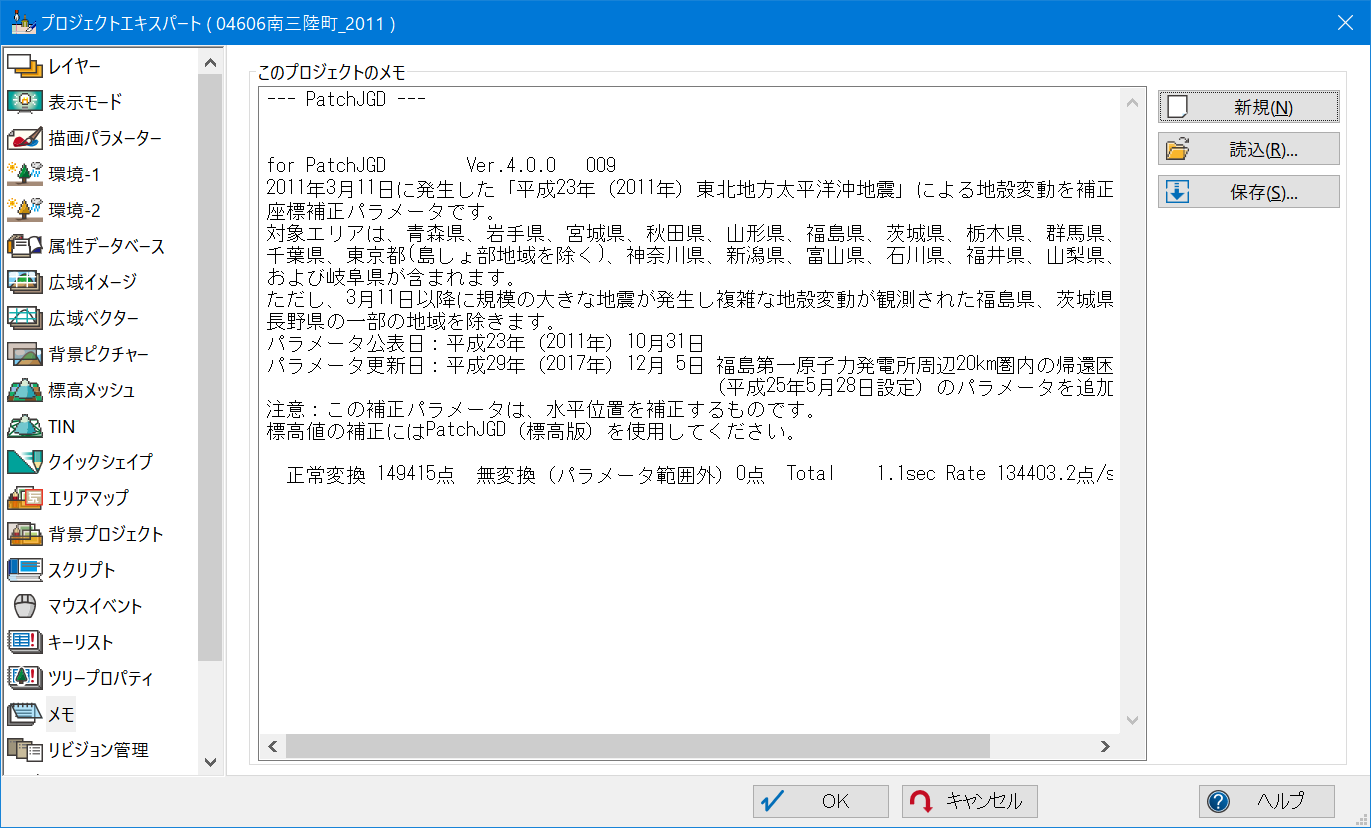The width and height of the screenshot is (1371, 828).
Task: Click the キャンセル button
Action: click(x=970, y=801)
